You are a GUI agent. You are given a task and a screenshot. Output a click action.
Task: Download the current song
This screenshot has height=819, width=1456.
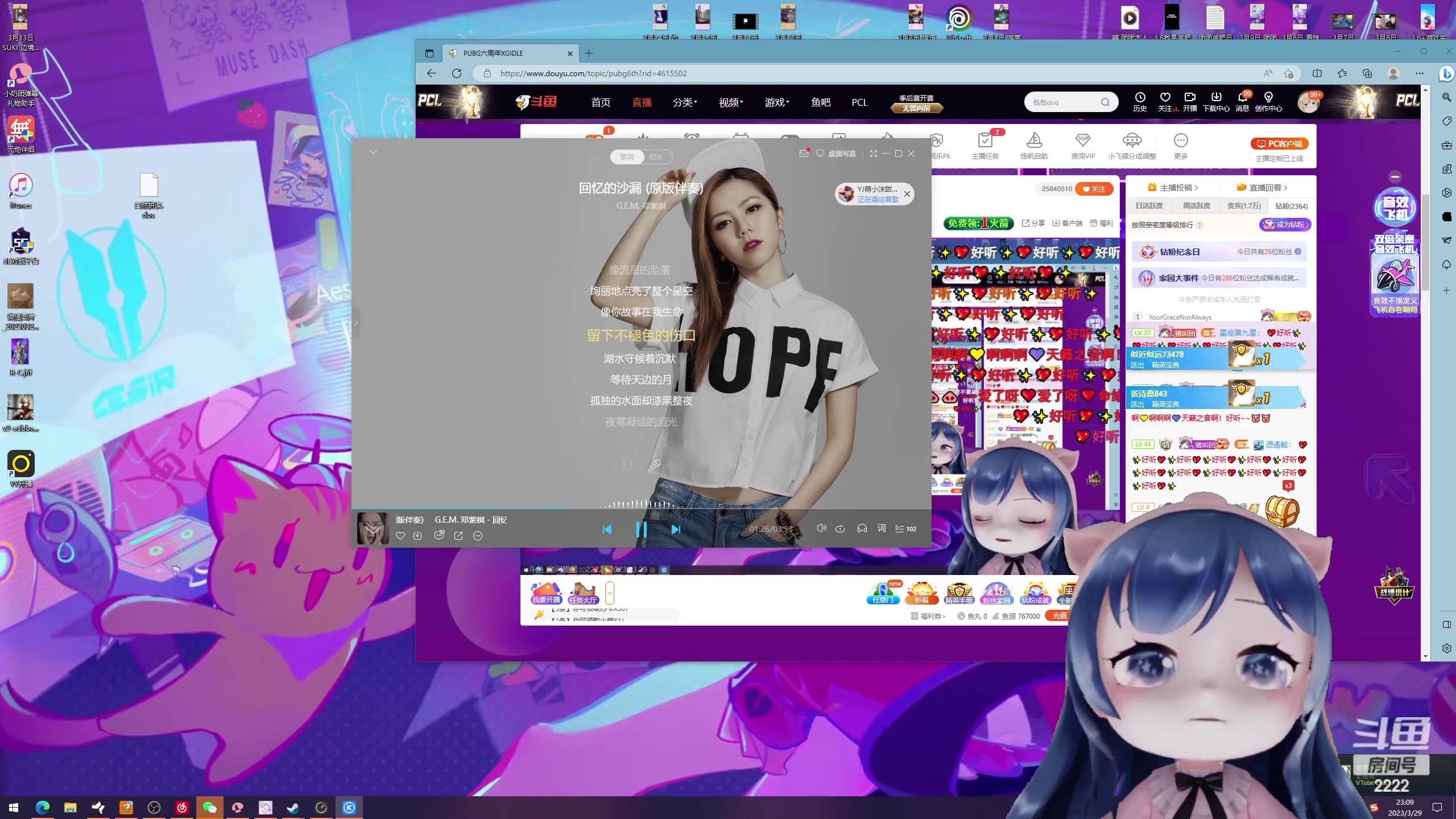point(417,536)
